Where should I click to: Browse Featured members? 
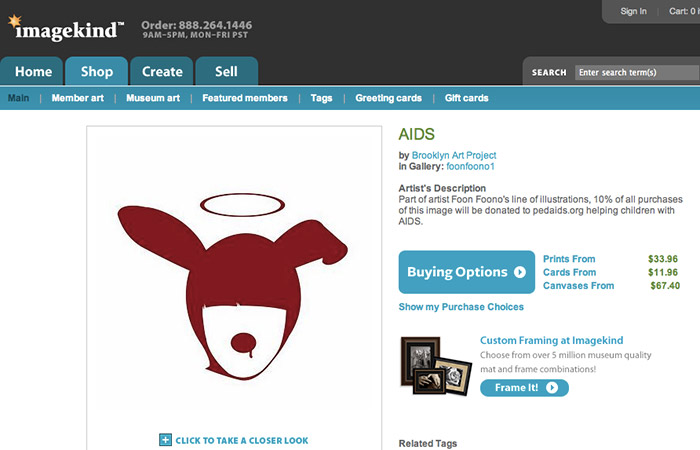click(245, 98)
